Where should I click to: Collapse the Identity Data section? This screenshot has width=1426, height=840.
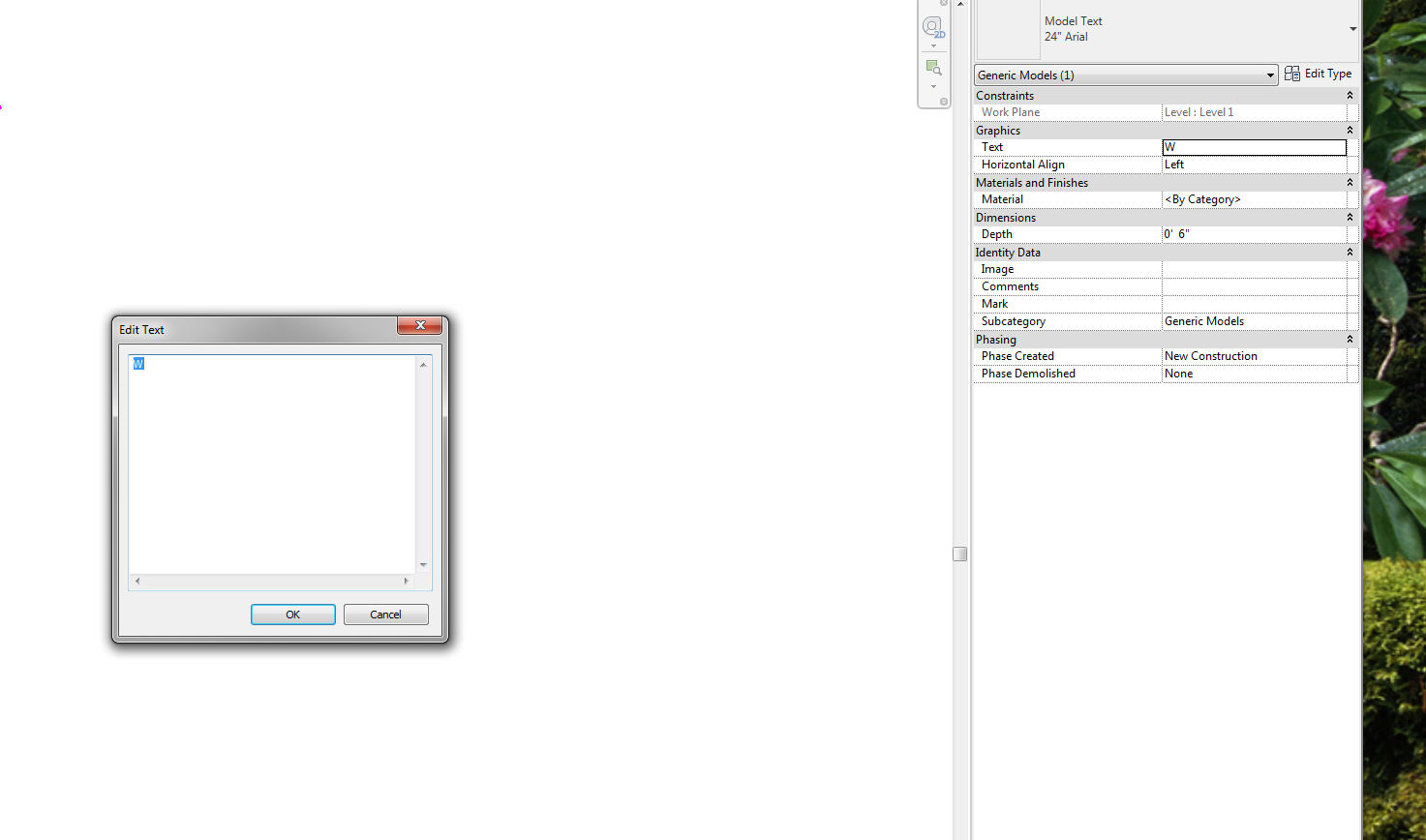click(1350, 252)
